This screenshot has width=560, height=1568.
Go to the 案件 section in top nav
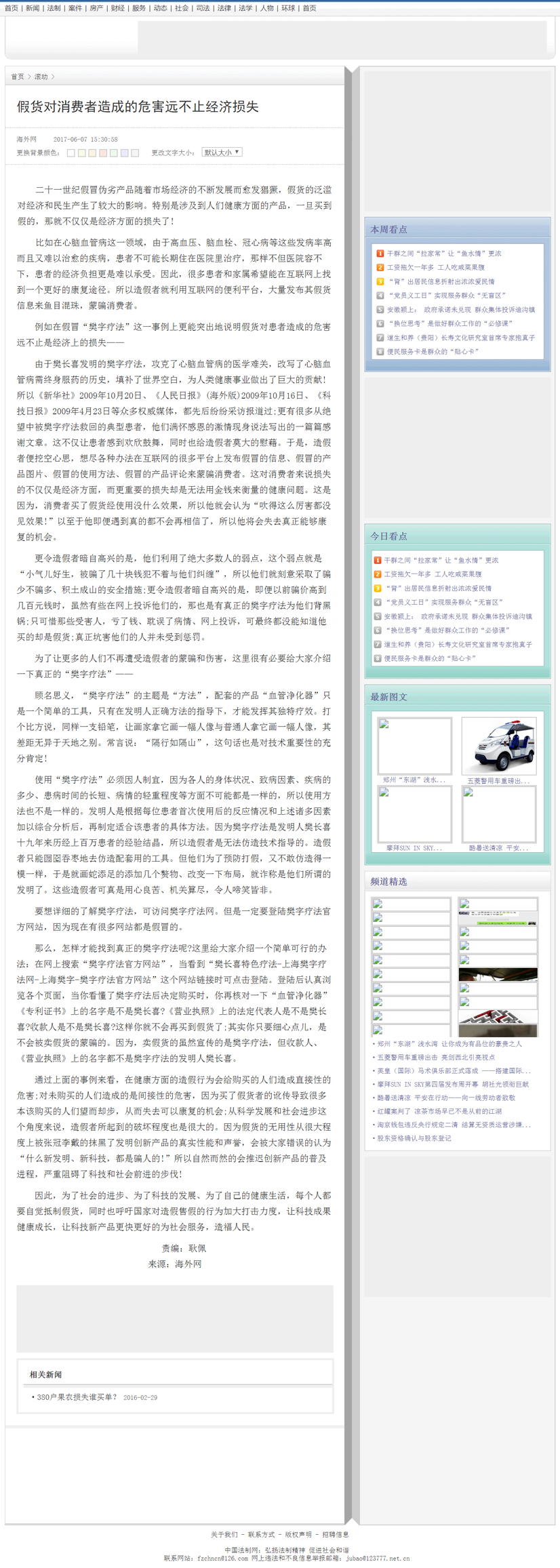coord(75,8)
